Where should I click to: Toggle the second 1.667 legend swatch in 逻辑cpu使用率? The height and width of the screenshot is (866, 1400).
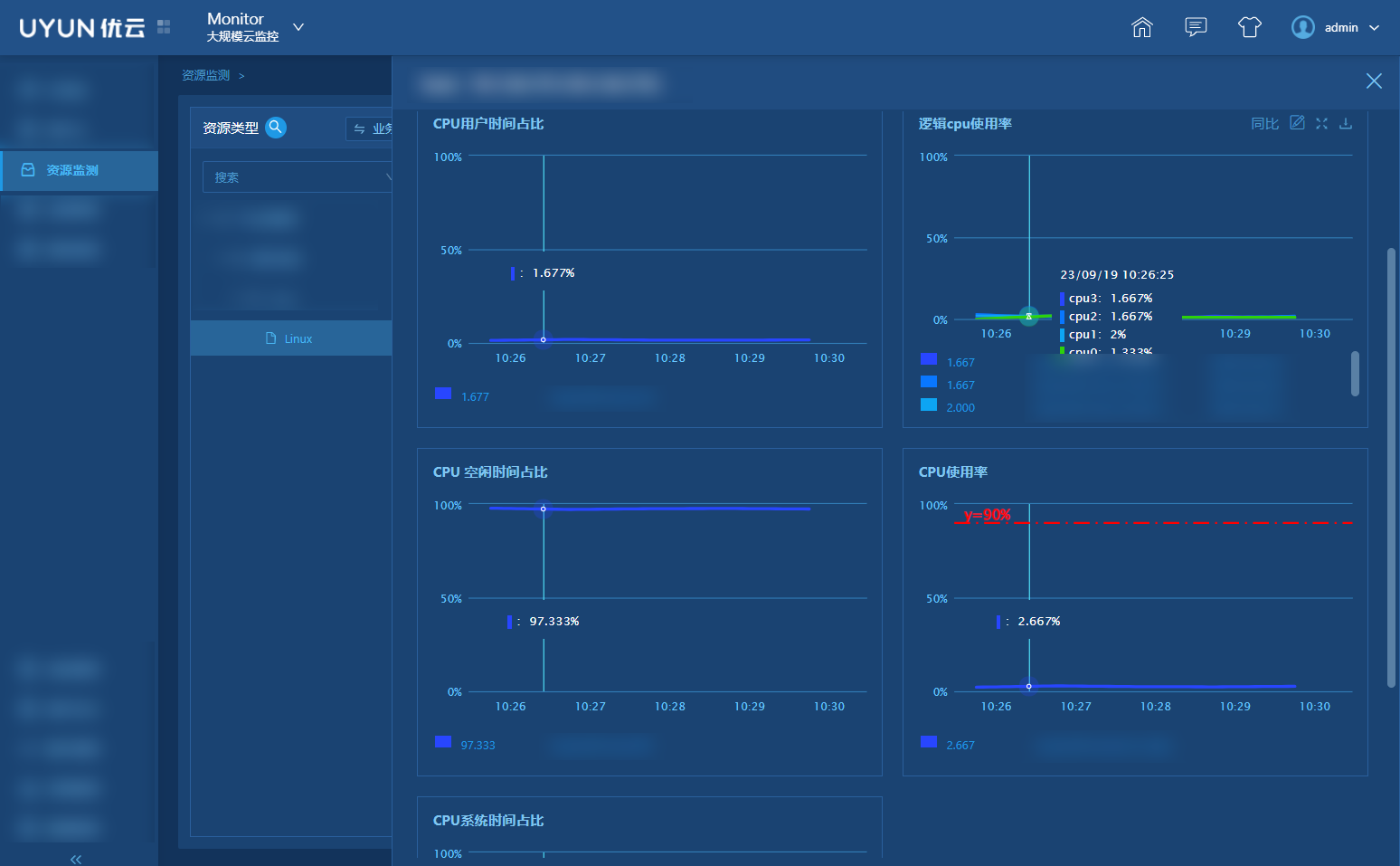click(x=929, y=382)
